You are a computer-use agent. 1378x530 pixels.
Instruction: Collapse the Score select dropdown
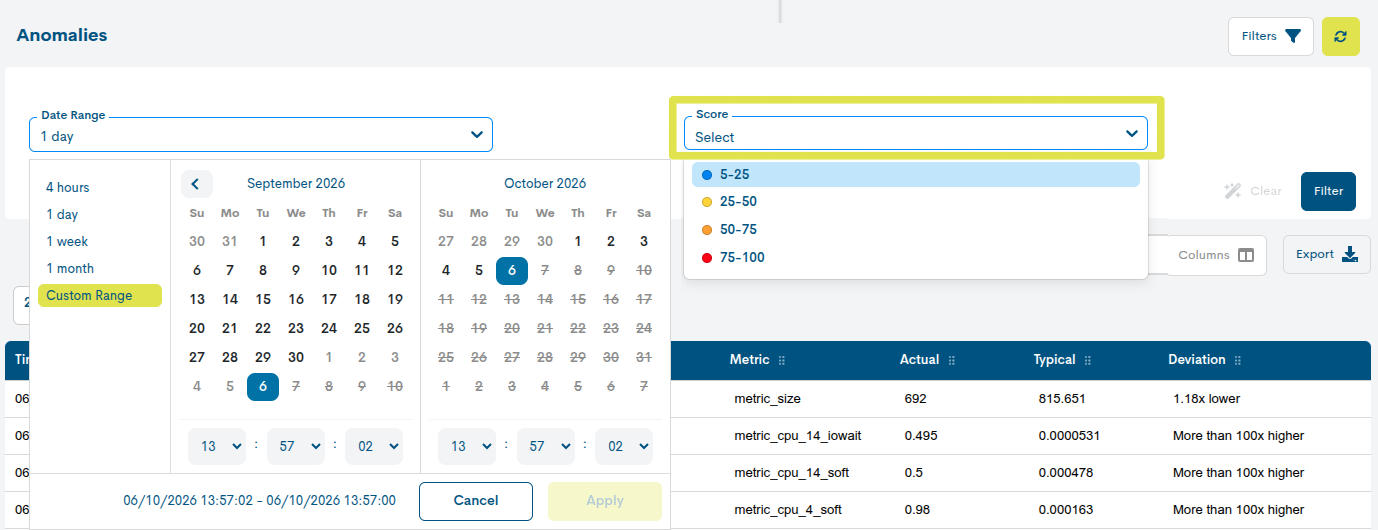point(916,134)
